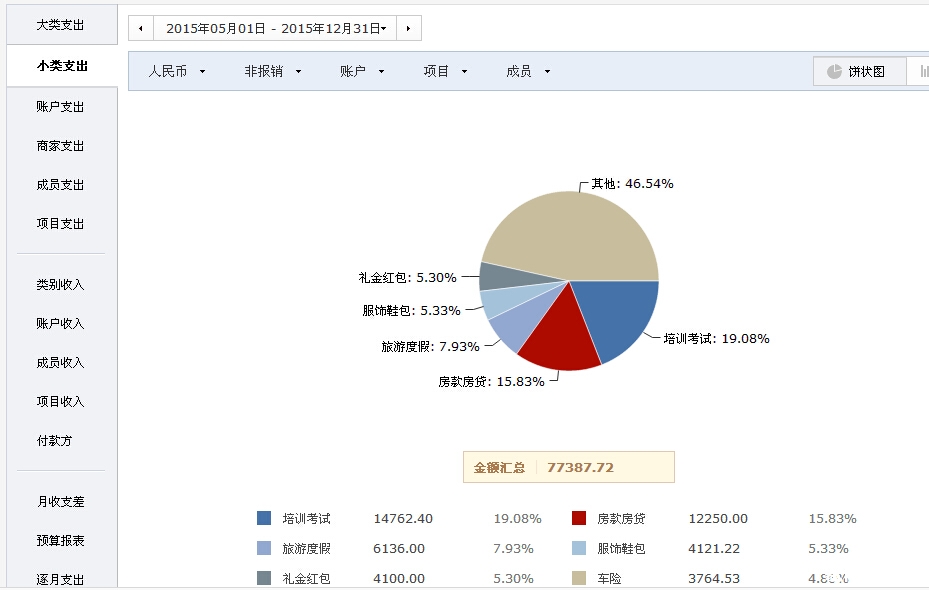
Task: Open 月收支差 report
Action: tap(60, 502)
